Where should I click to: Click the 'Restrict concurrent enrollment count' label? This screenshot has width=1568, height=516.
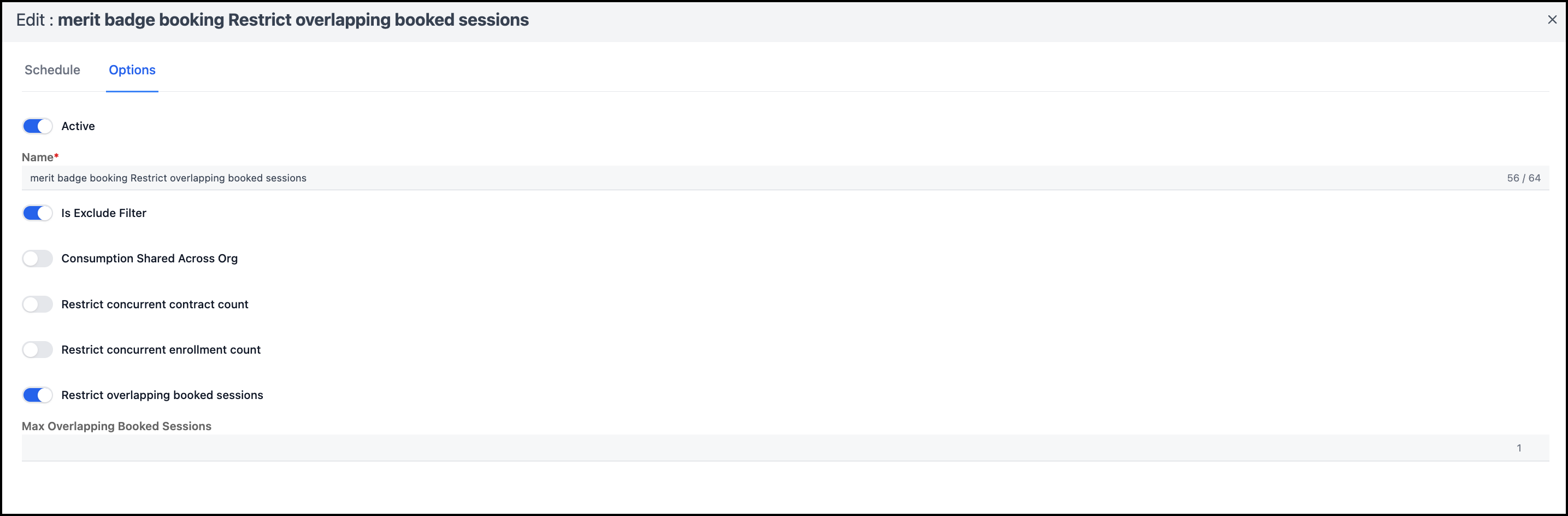pyautogui.click(x=161, y=350)
